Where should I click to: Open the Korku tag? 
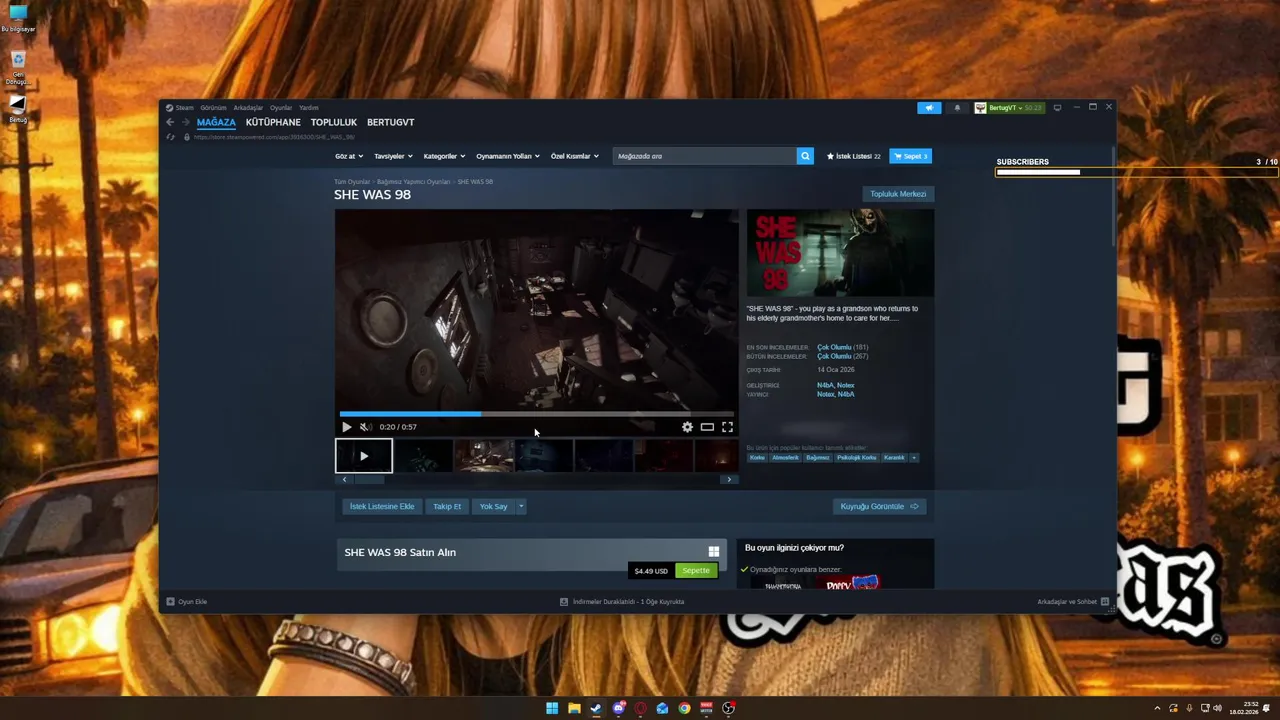[x=757, y=458]
